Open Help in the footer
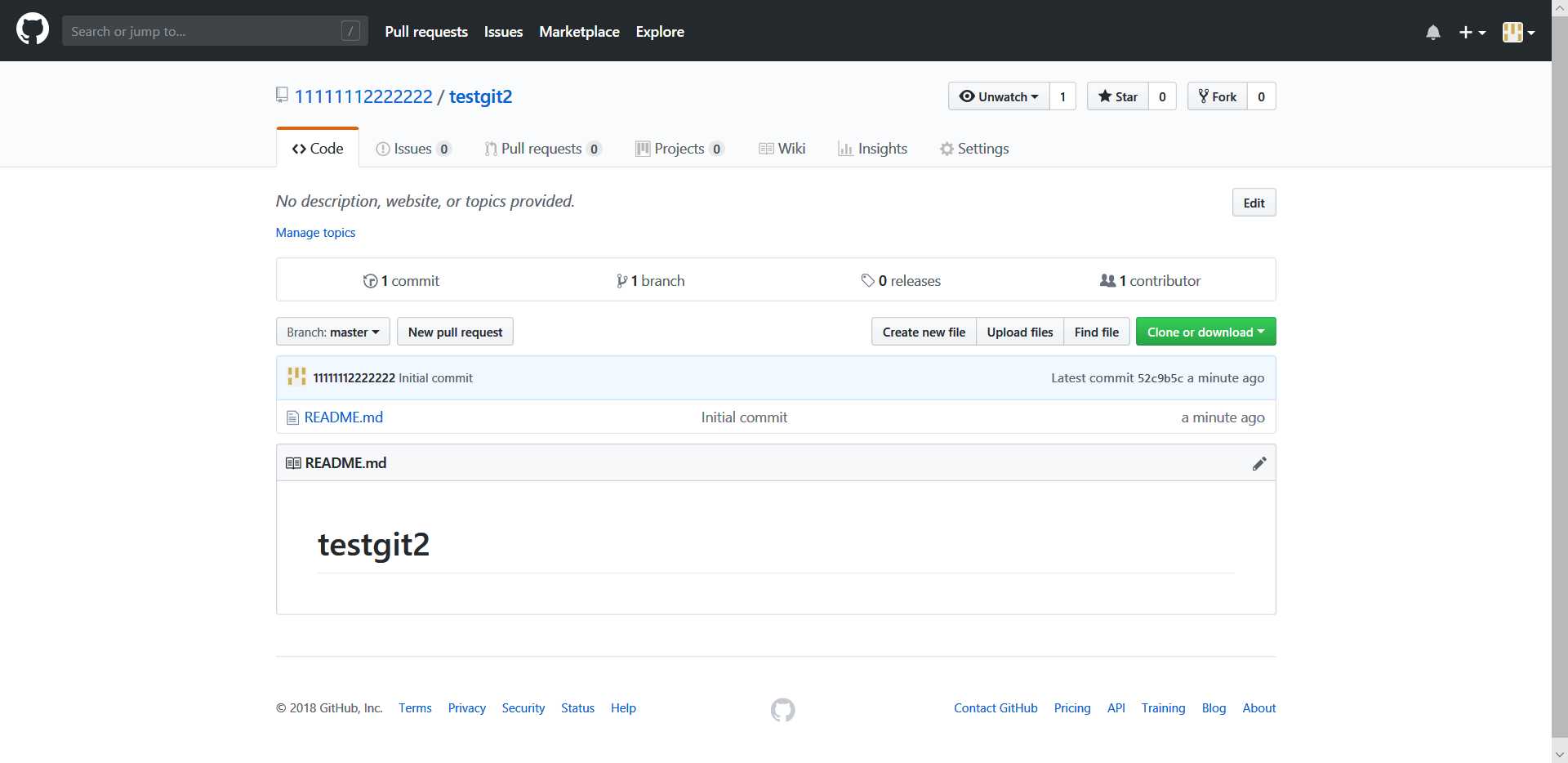The width and height of the screenshot is (1568, 763). tap(623, 708)
